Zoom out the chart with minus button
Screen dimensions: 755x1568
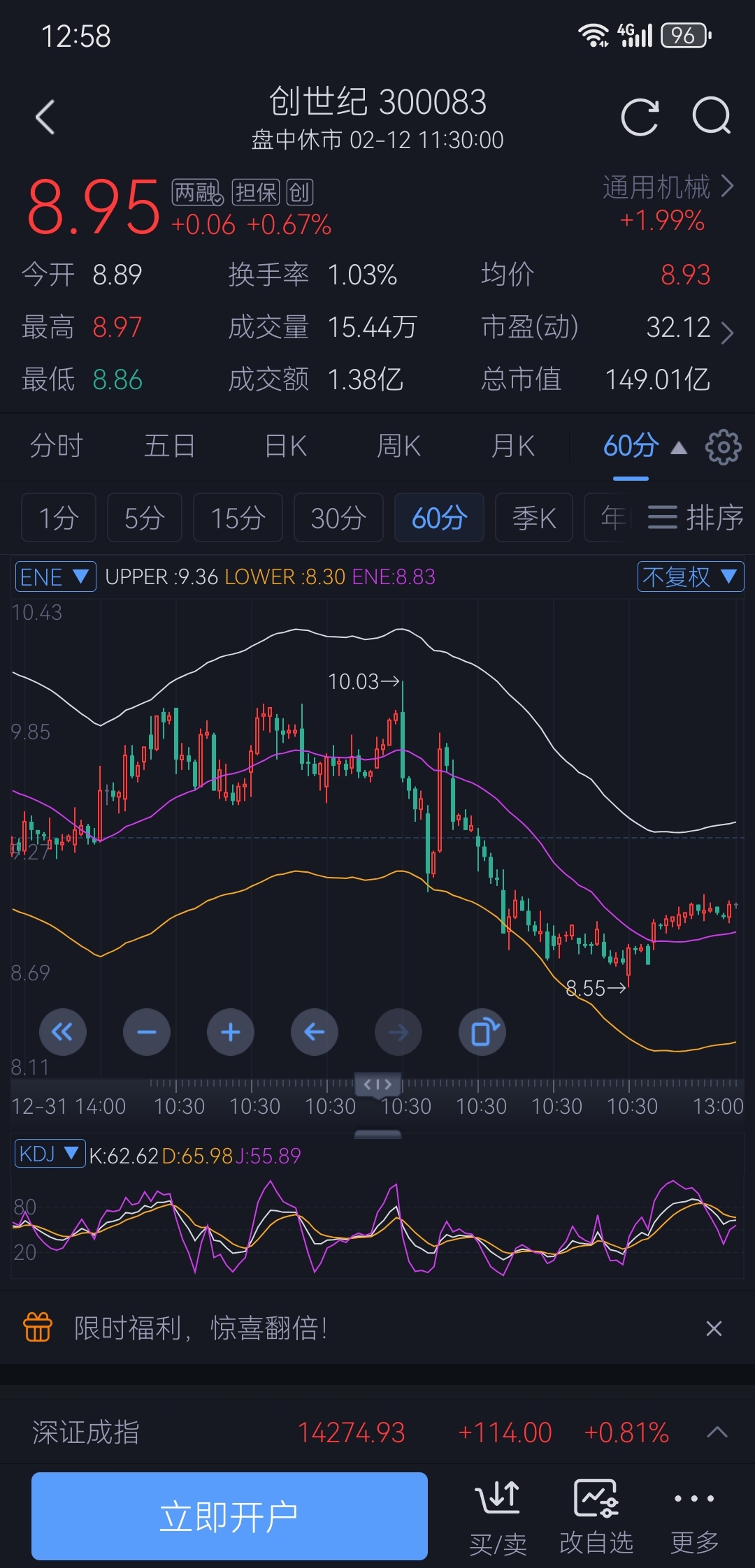(x=147, y=1032)
